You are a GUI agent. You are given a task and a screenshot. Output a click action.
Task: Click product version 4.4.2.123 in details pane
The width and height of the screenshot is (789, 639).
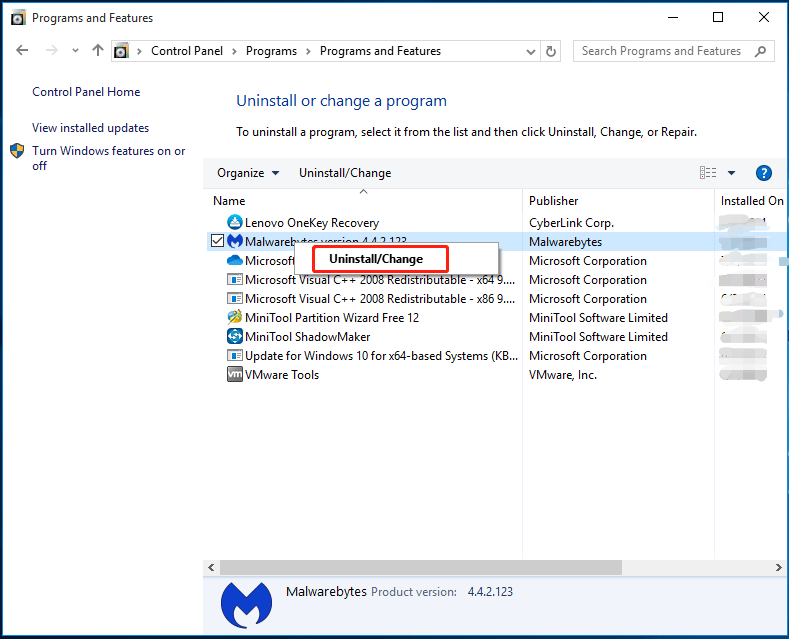490,592
